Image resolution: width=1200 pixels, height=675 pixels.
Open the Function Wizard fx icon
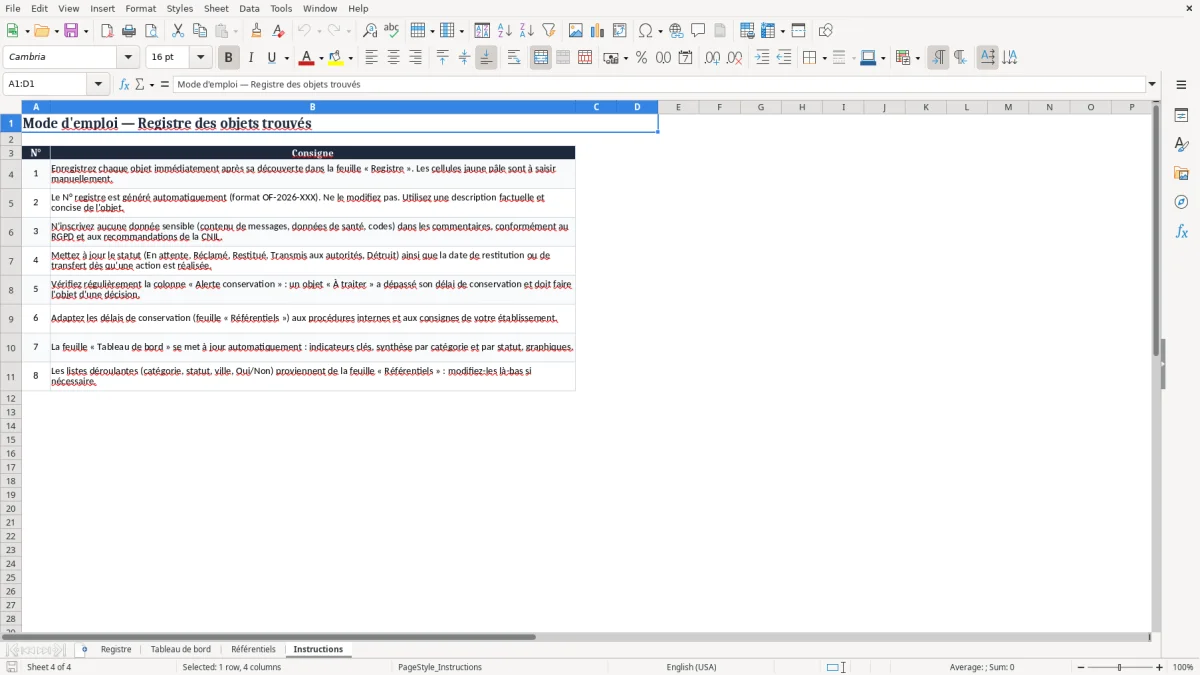(125, 84)
